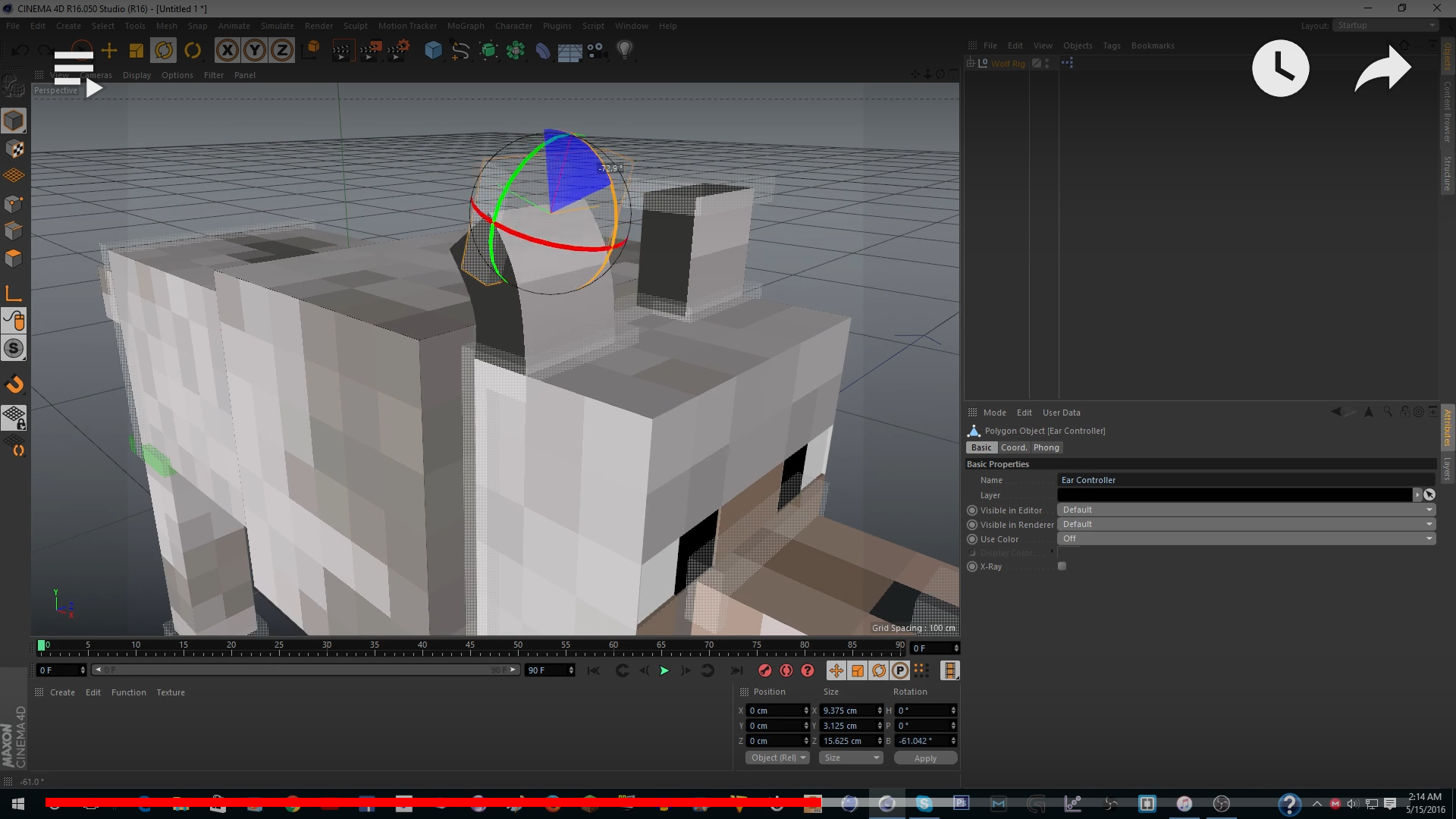Open the deformer objects icon

tap(543, 50)
